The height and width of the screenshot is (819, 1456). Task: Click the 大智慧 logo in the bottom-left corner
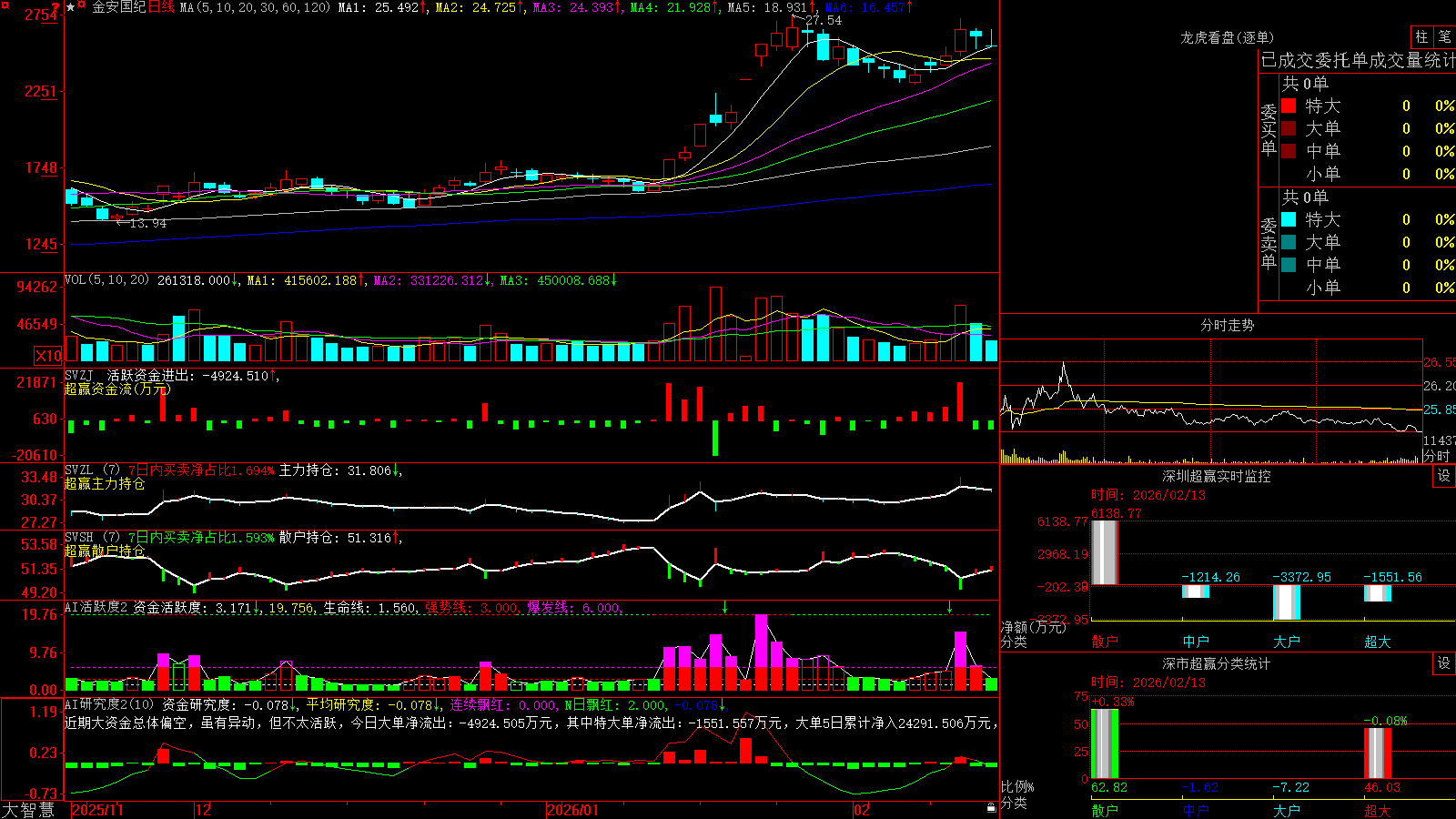[x=28, y=810]
